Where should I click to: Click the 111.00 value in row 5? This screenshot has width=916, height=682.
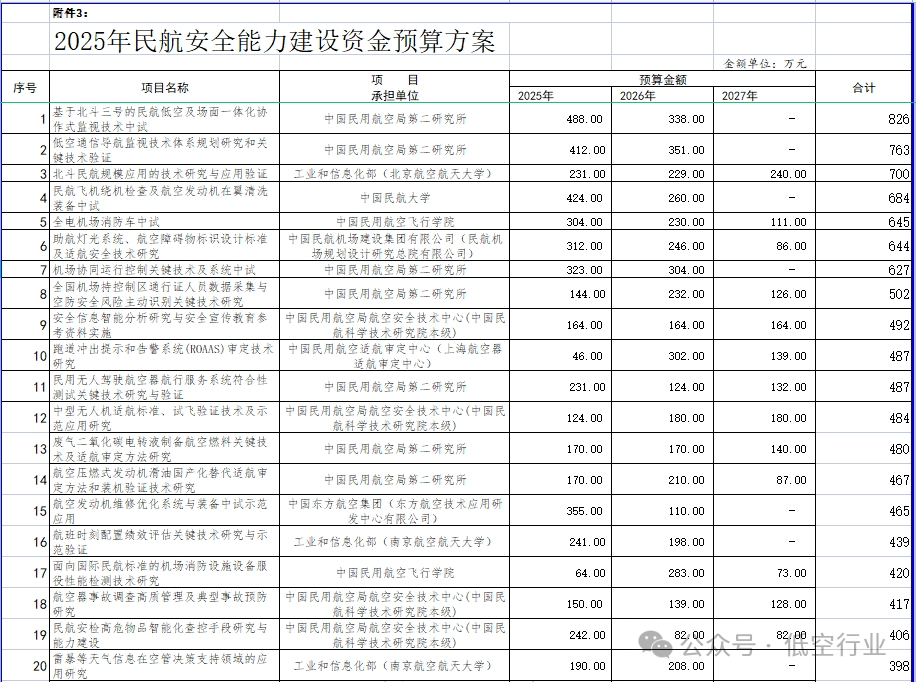point(765,221)
